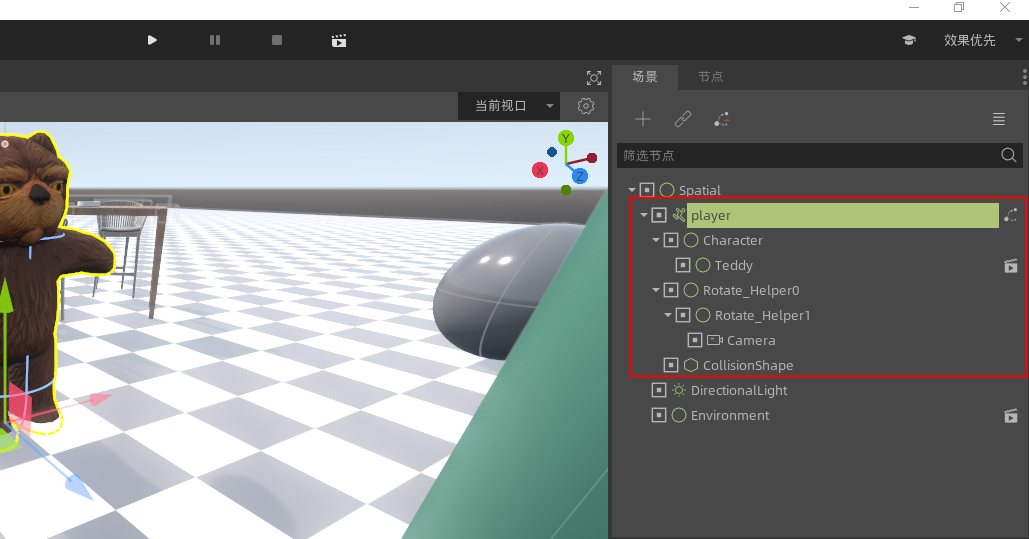
Task: Select the Spatial root node
Action: tap(700, 190)
